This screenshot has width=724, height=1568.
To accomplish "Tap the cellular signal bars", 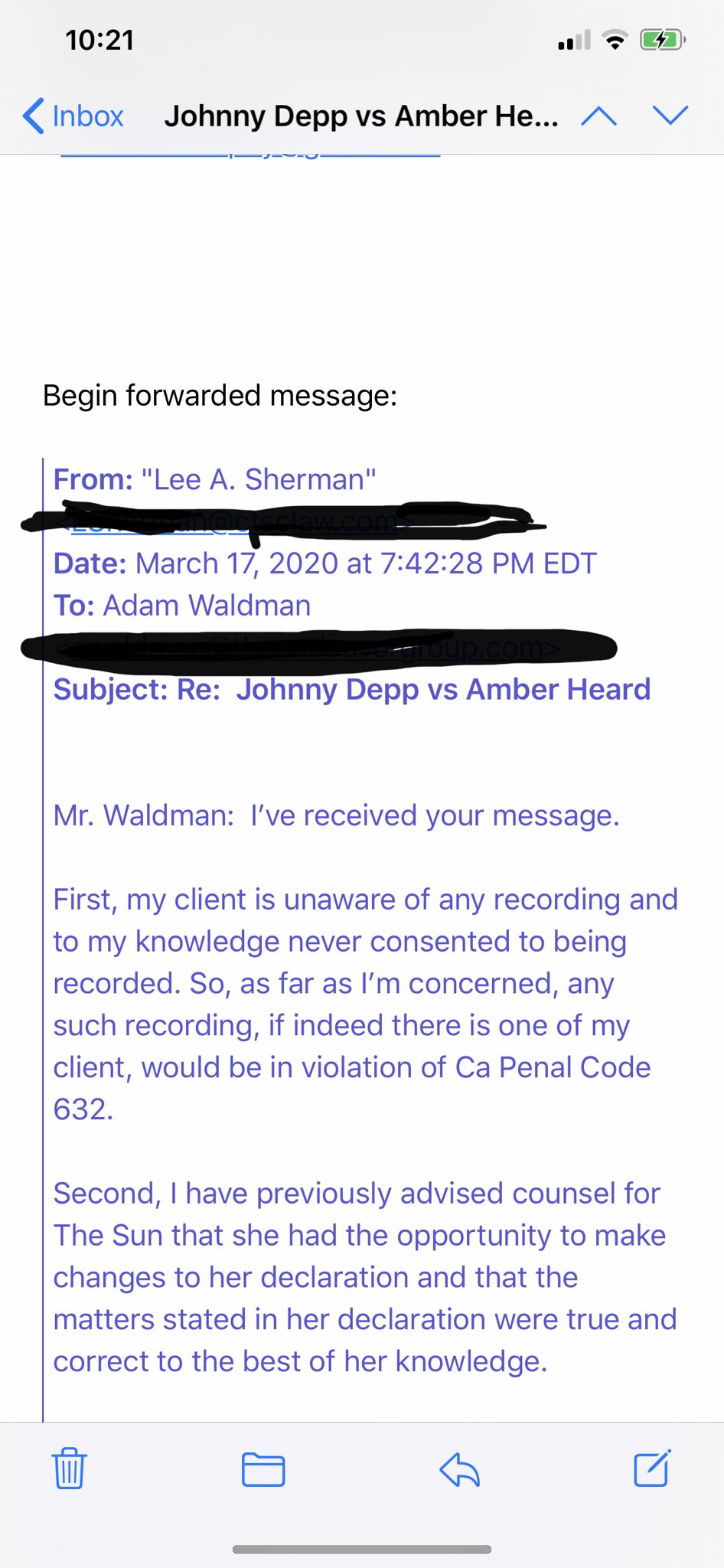I will (574, 40).
